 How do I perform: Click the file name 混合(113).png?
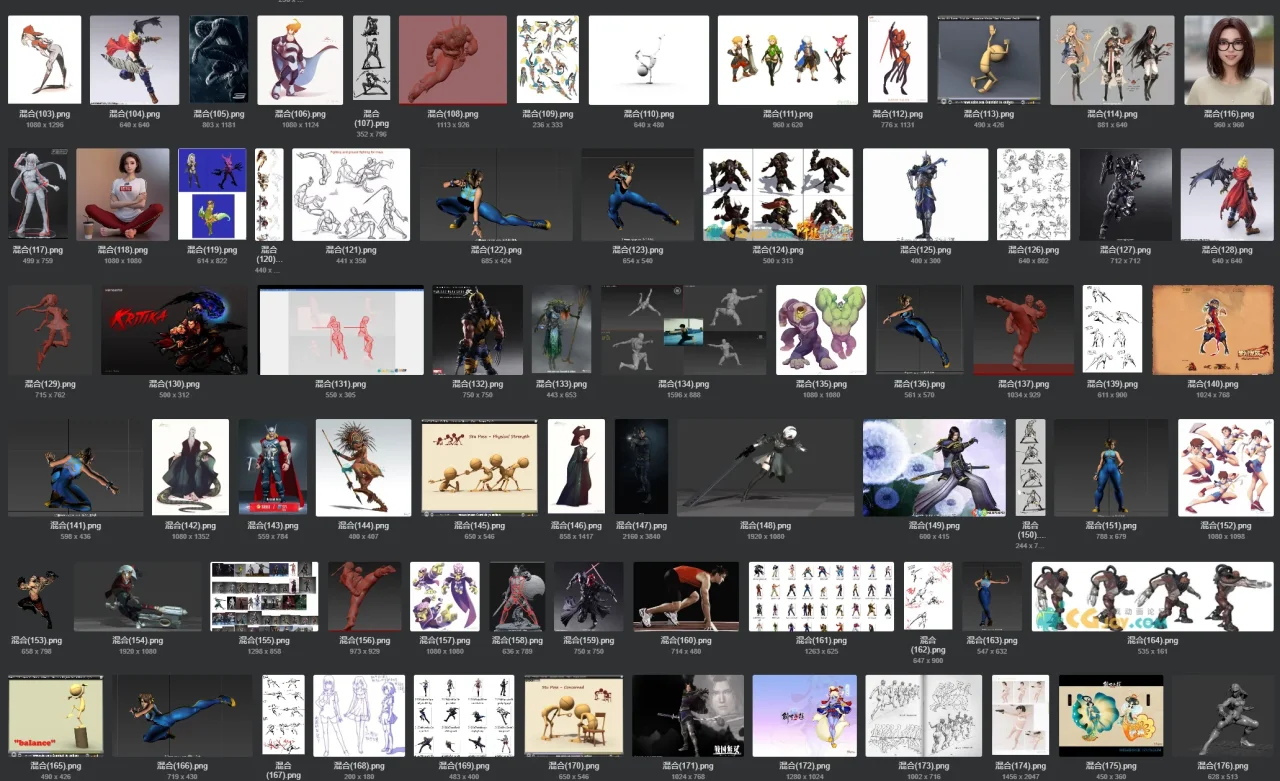tap(989, 115)
